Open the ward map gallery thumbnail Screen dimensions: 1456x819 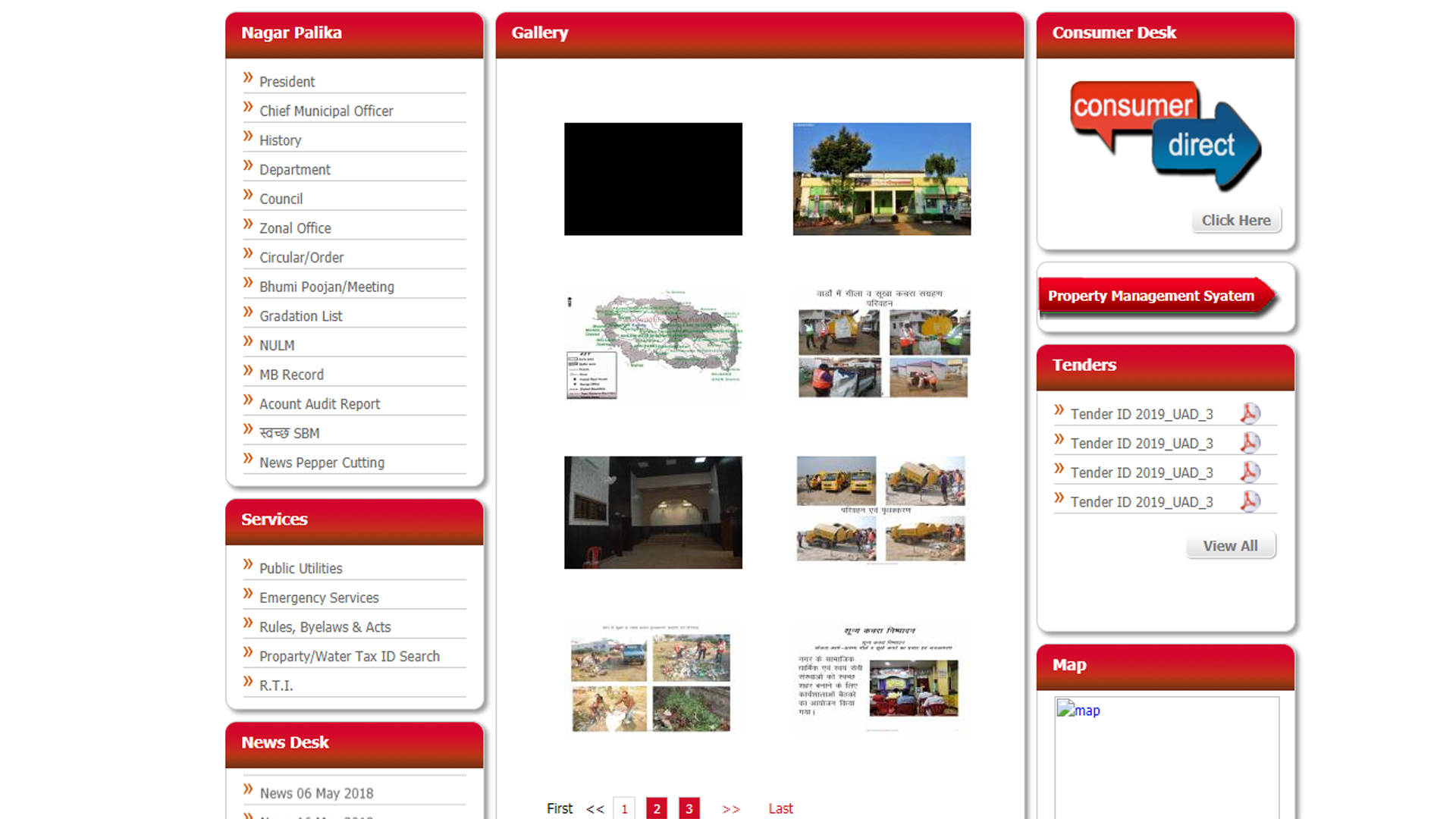653,345
